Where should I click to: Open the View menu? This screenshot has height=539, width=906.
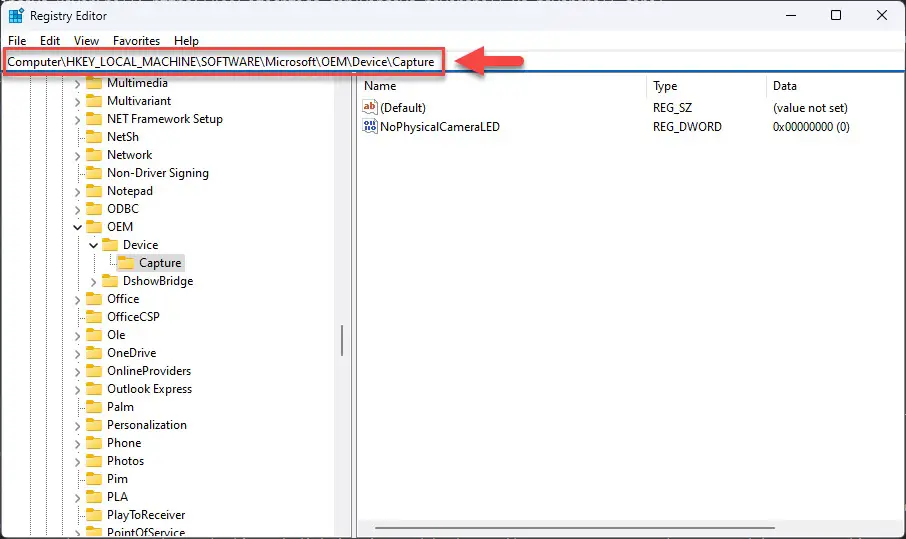click(86, 40)
